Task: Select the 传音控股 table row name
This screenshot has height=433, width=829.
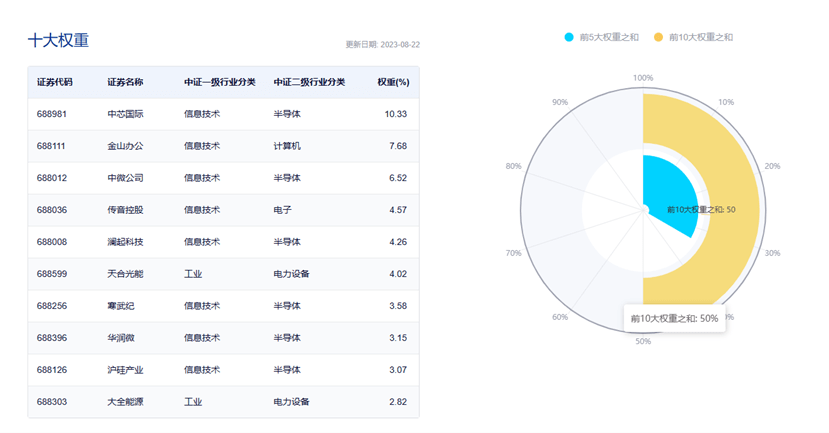Action: point(125,210)
